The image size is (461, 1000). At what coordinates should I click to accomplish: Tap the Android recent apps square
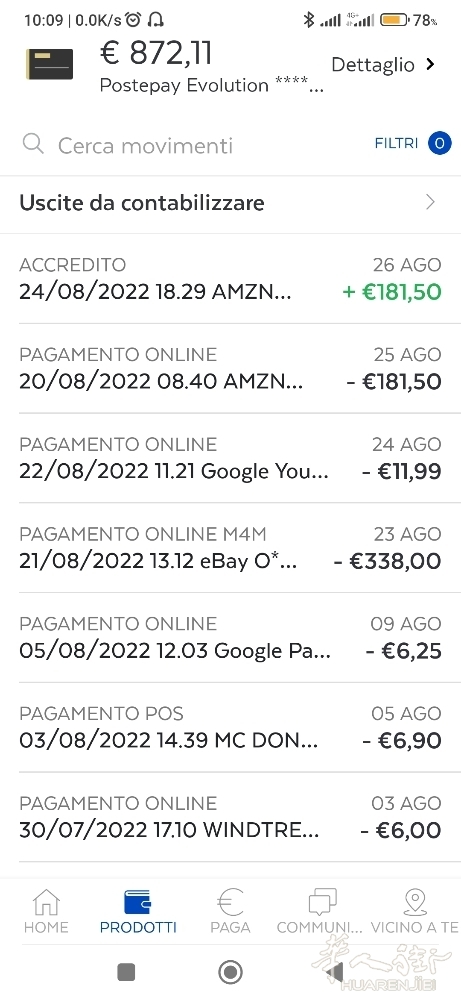[126, 972]
